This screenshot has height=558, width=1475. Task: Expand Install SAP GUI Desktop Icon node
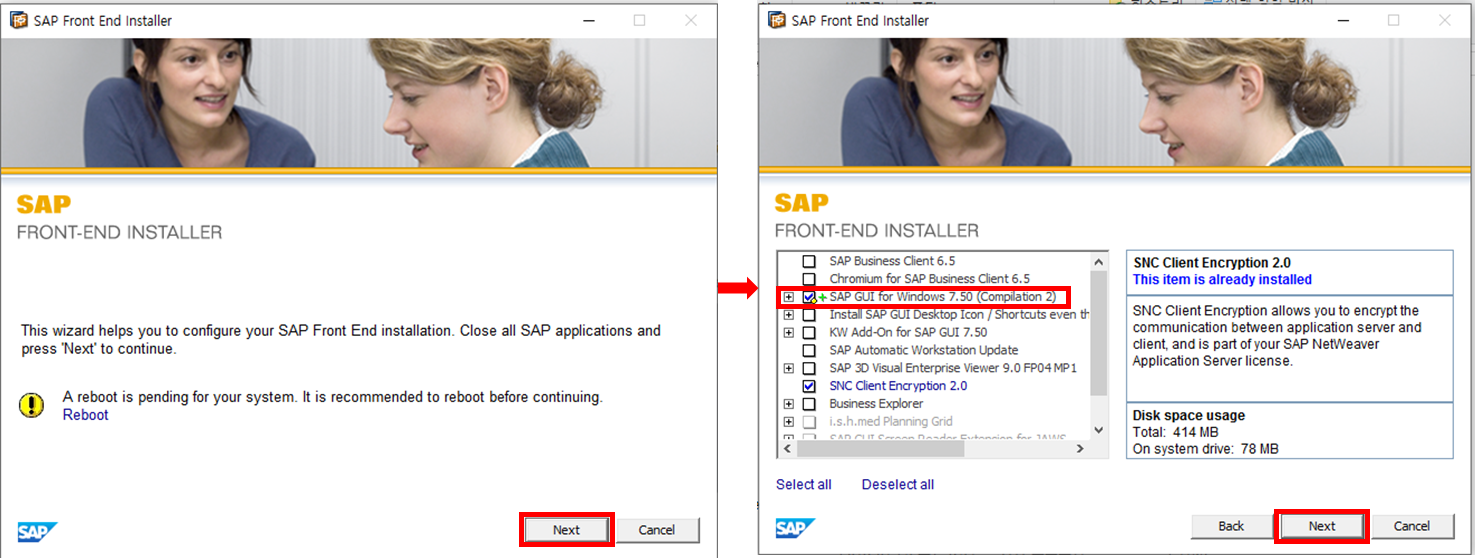[x=789, y=315]
